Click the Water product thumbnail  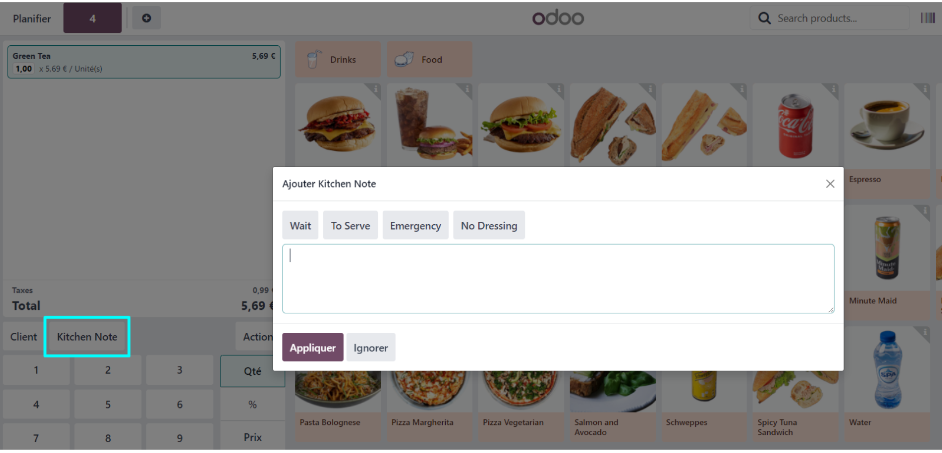(x=887, y=369)
